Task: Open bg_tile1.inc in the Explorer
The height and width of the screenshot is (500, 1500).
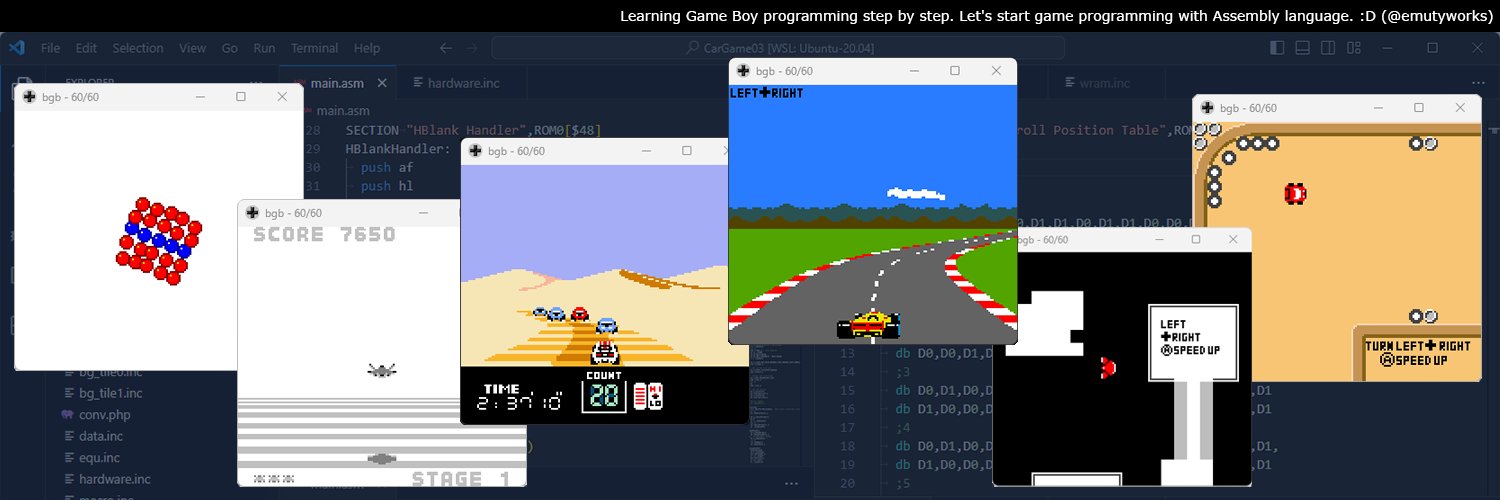Action: [111, 393]
